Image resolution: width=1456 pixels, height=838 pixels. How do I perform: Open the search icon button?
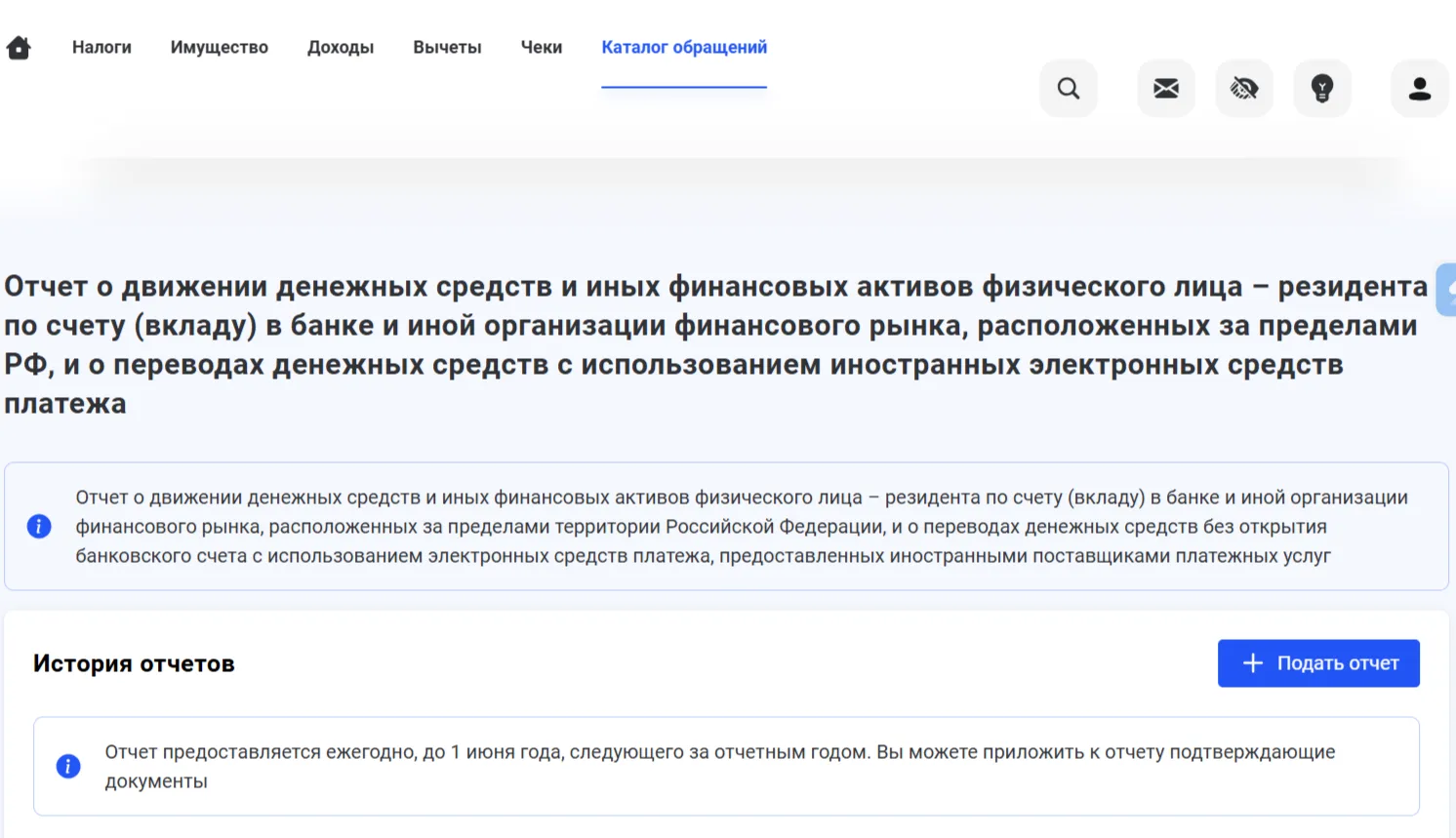click(x=1069, y=89)
